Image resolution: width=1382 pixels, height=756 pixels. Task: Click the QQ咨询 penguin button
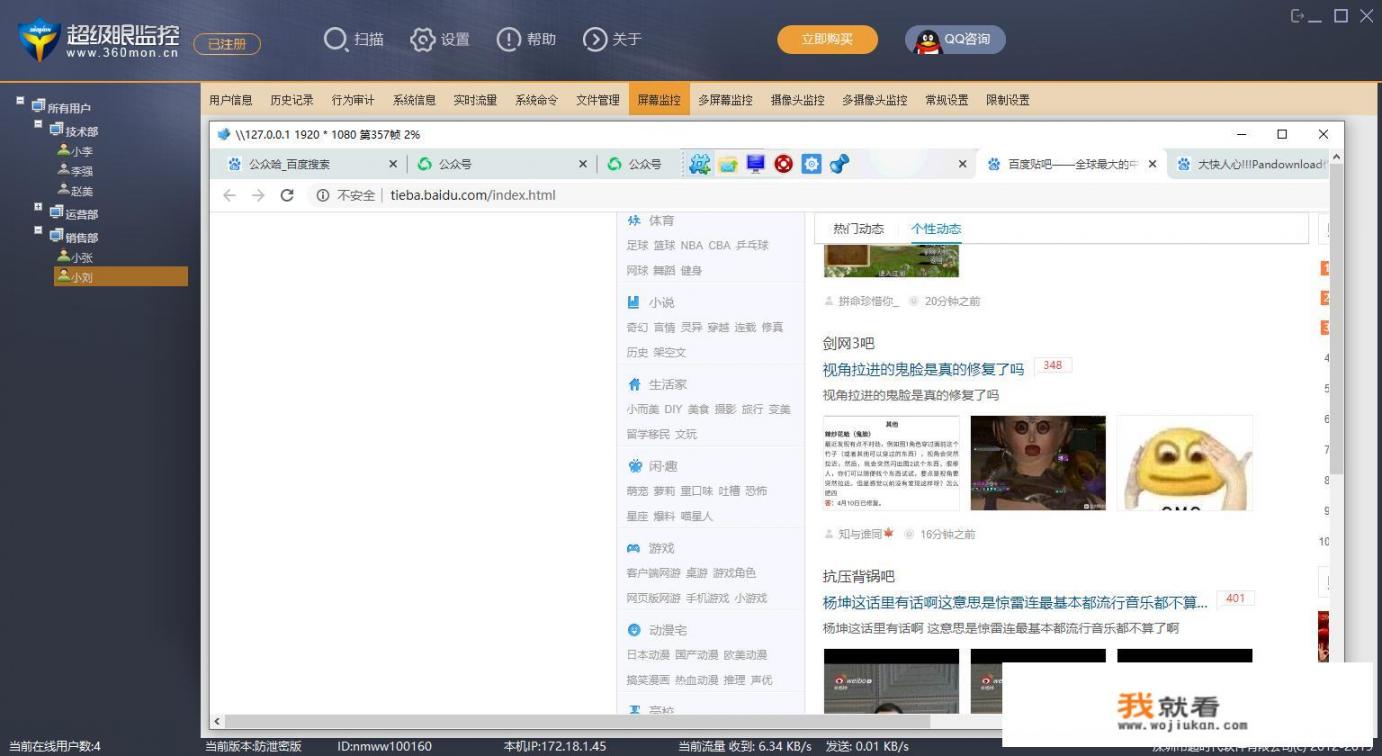(955, 40)
